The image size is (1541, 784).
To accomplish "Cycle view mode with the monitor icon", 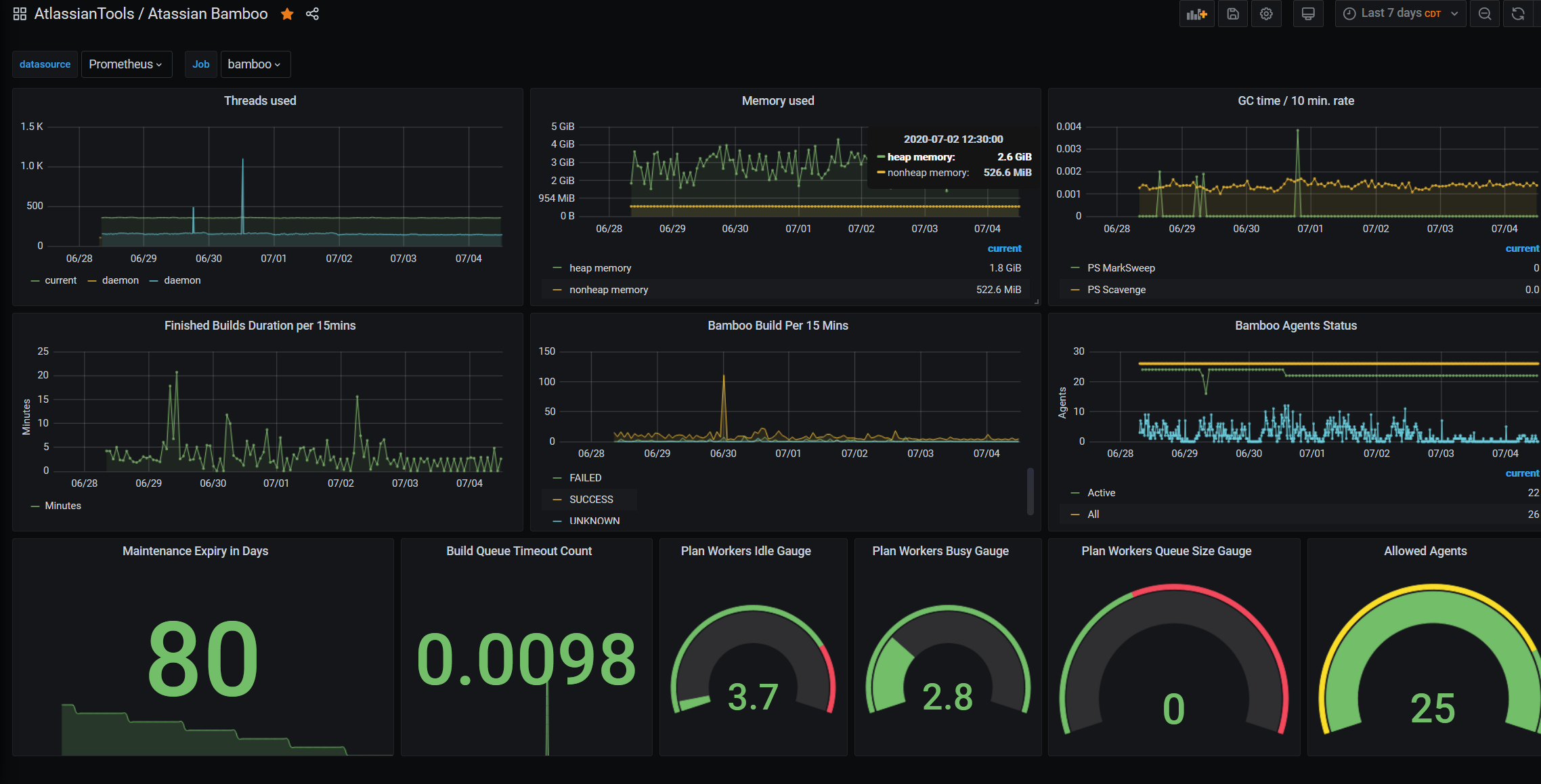I will (1308, 14).
